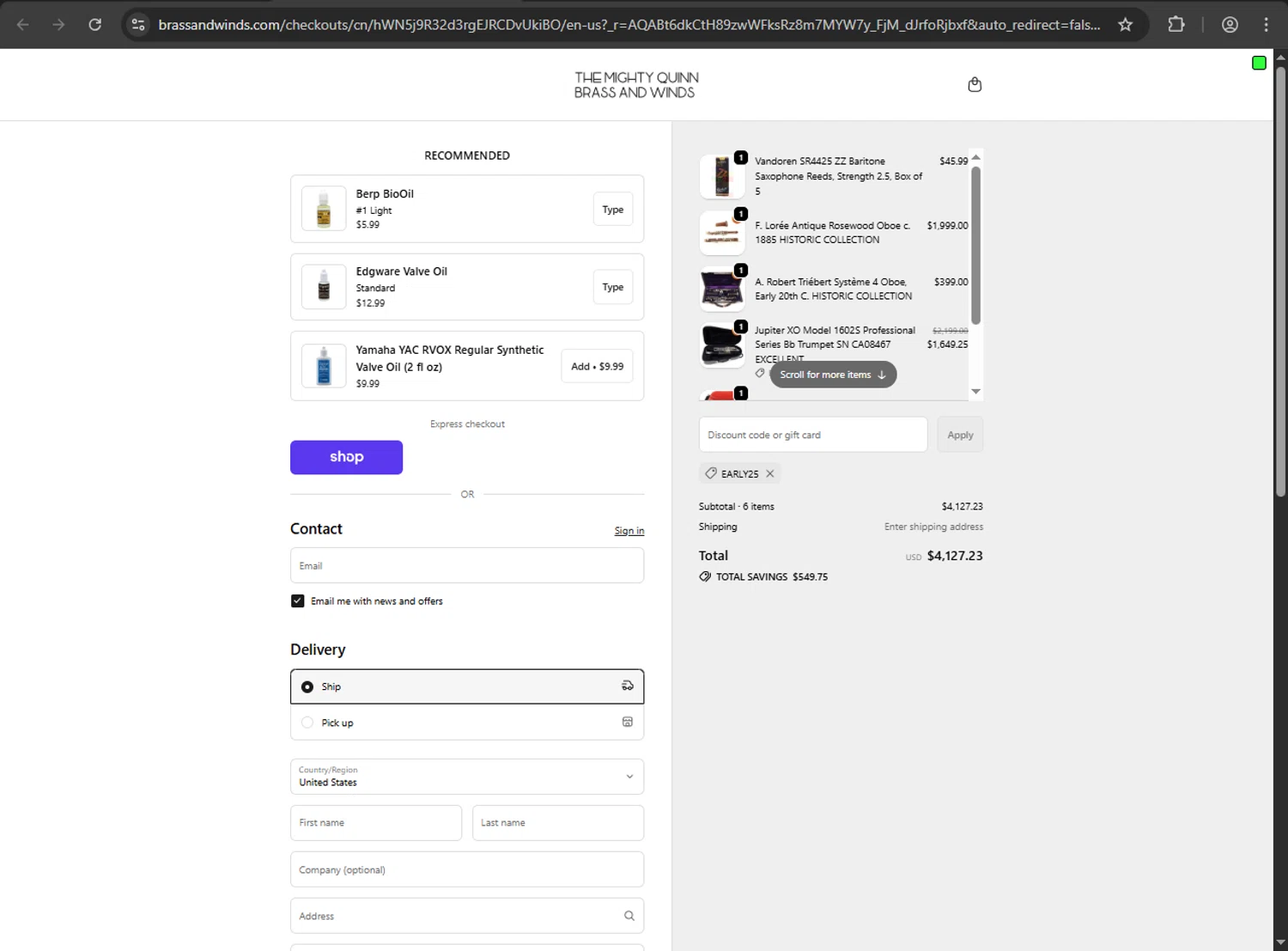Click the Jupiter XO Trumpet price $1,649.25
Viewport: 1288px width, 951px height.
947,344
